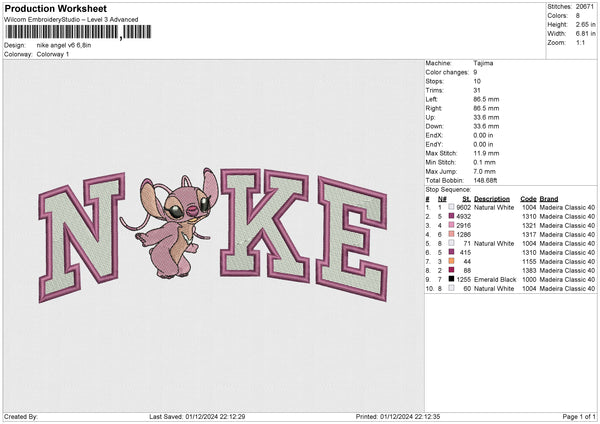Image resolution: width=600 pixels, height=424 pixels.
Task: Select the Max Jump value 7.0 mm
Action: click(x=484, y=171)
